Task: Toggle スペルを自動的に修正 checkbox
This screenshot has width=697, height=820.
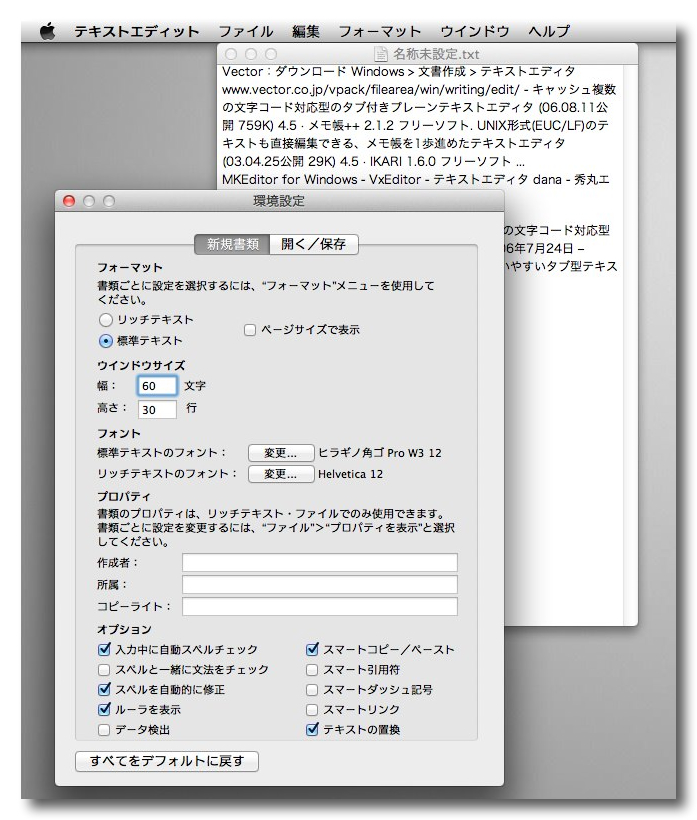Action: coord(104,689)
